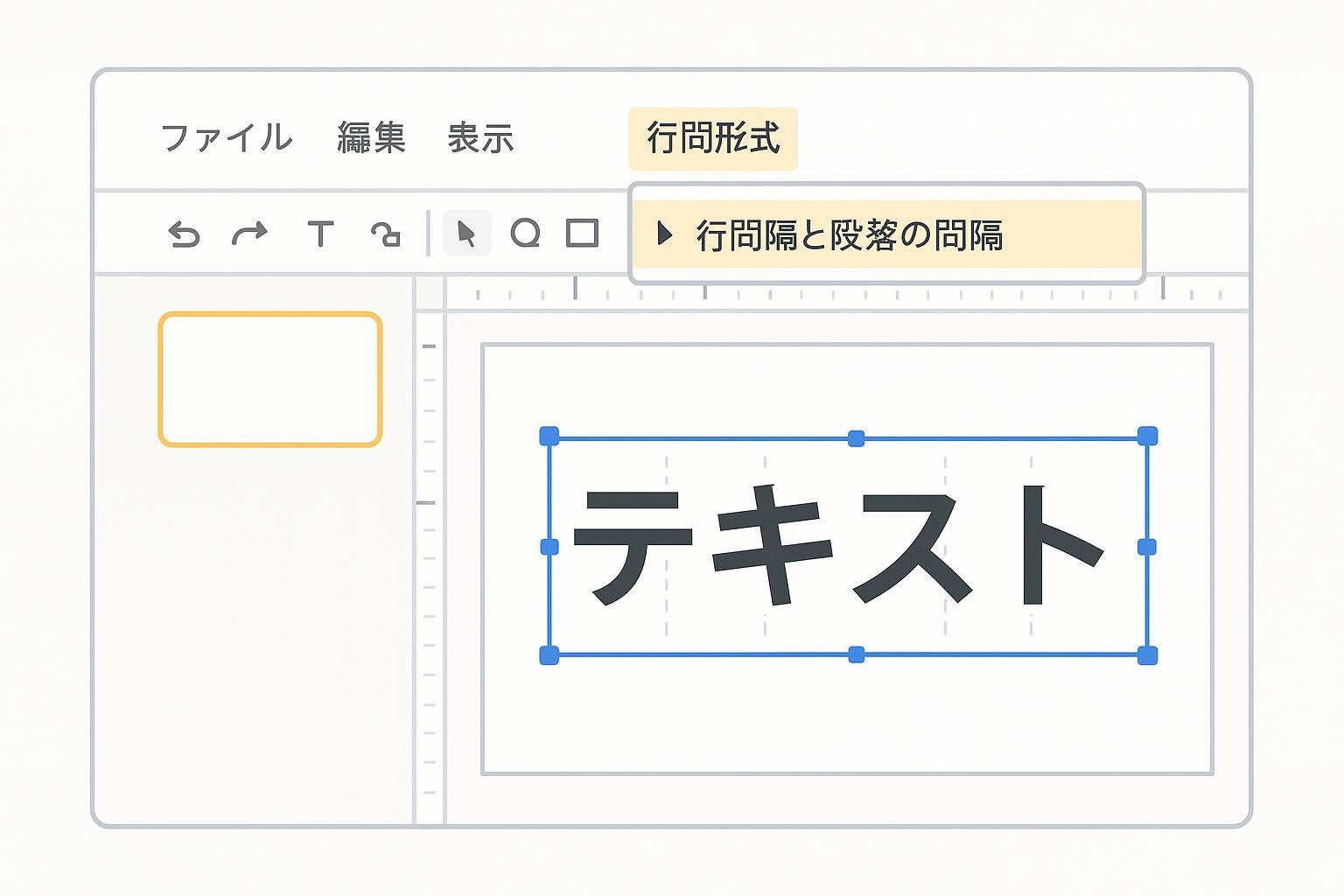
Task: Choose the rectangle shape tool
Action: [x=582, y=234]
